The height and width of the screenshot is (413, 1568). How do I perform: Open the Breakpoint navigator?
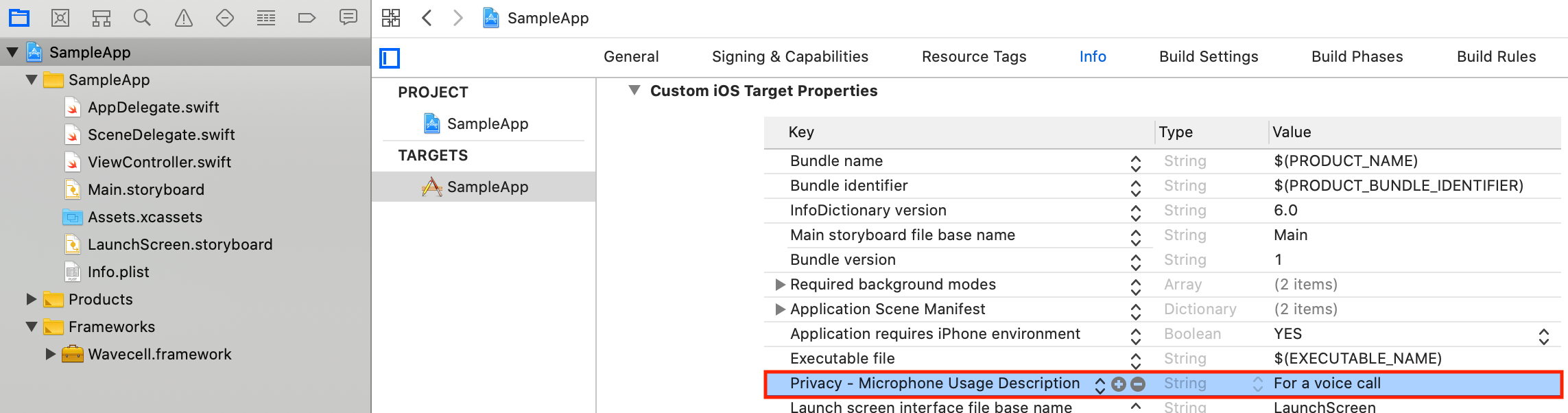tap(307, 18)
